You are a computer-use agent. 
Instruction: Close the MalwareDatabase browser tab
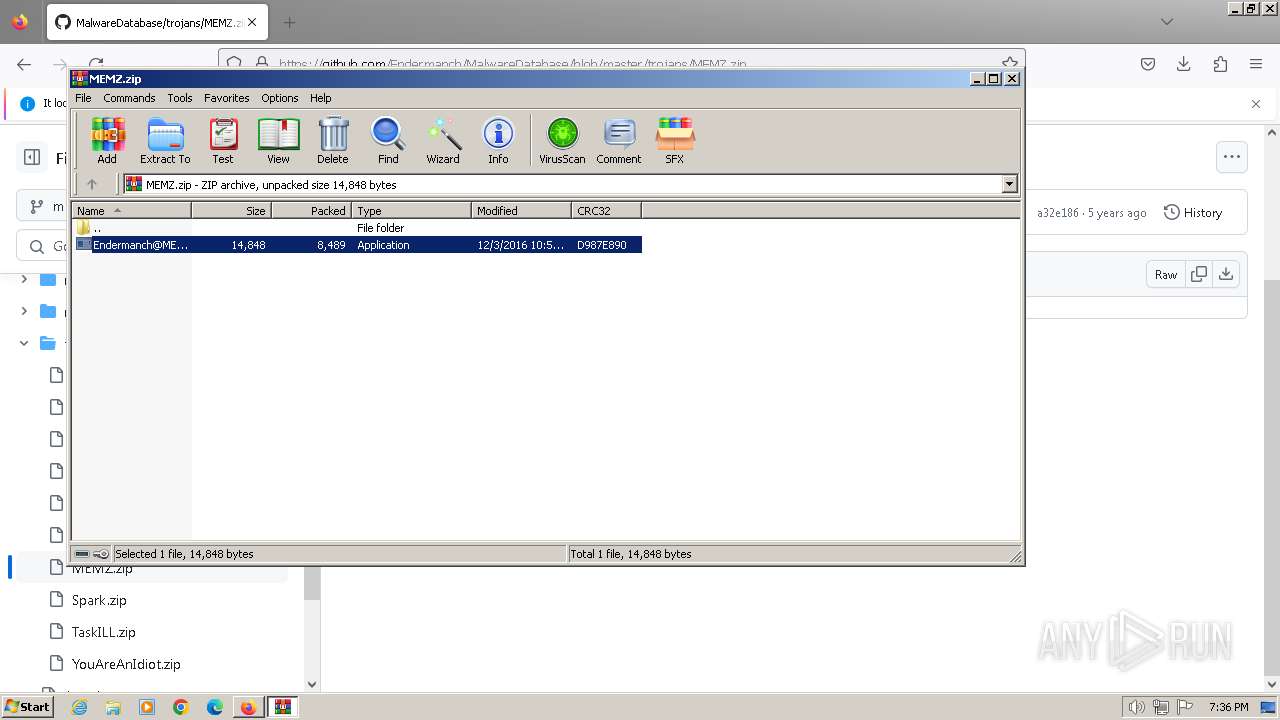(x=251, y=22)
